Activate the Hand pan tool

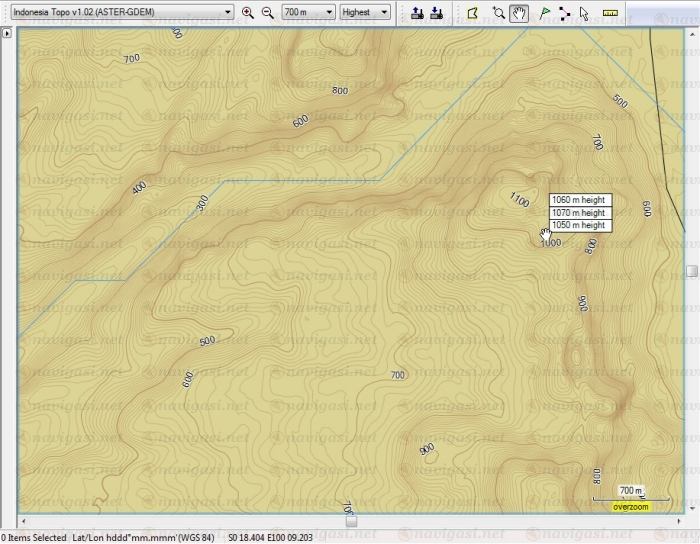(518, 13)
